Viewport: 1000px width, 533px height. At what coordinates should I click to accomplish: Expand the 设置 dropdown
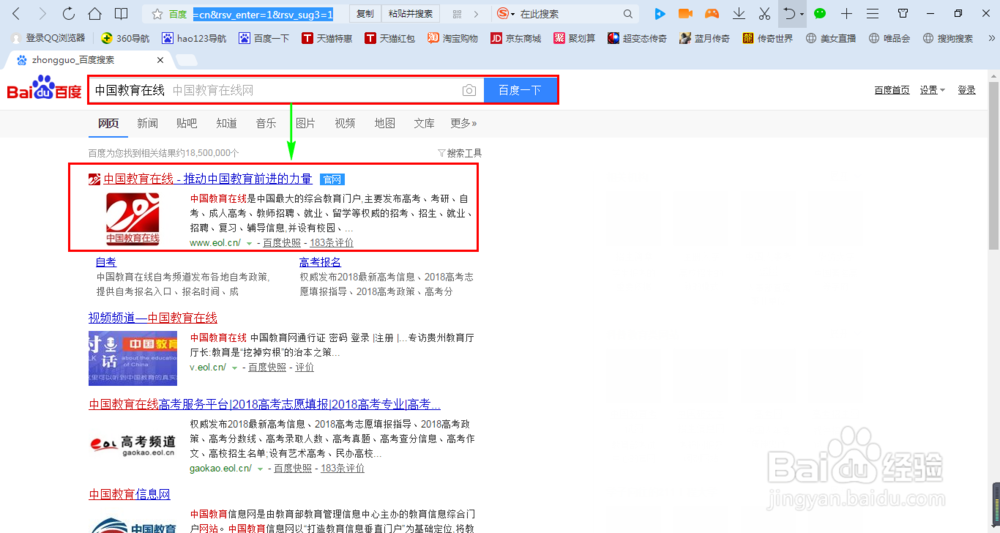[x=932, y=91]
